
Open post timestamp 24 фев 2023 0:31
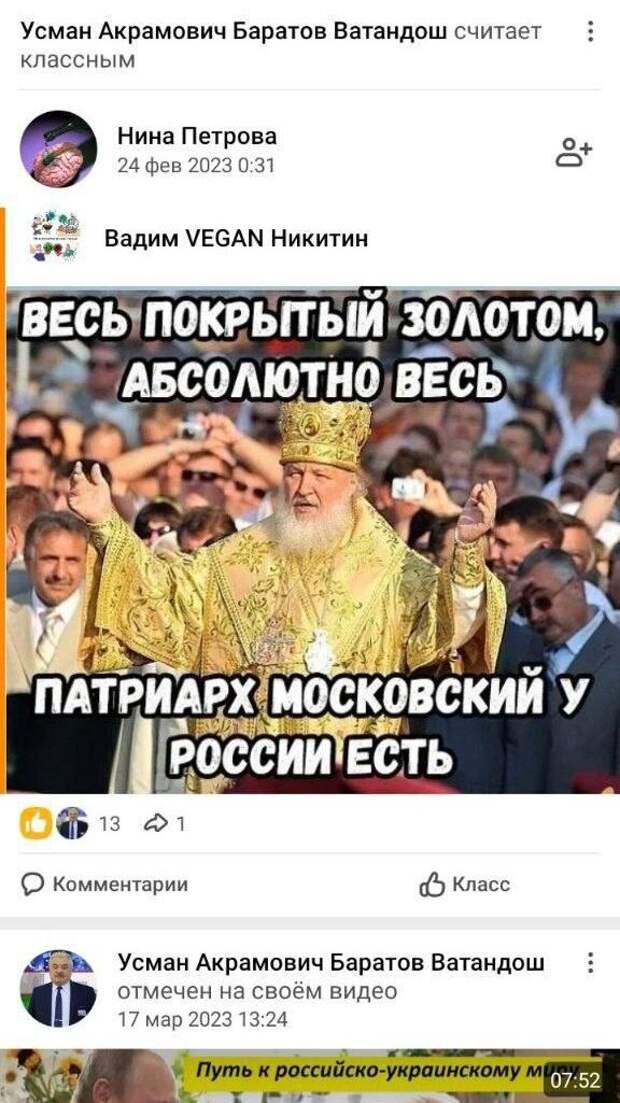point(196,165)
